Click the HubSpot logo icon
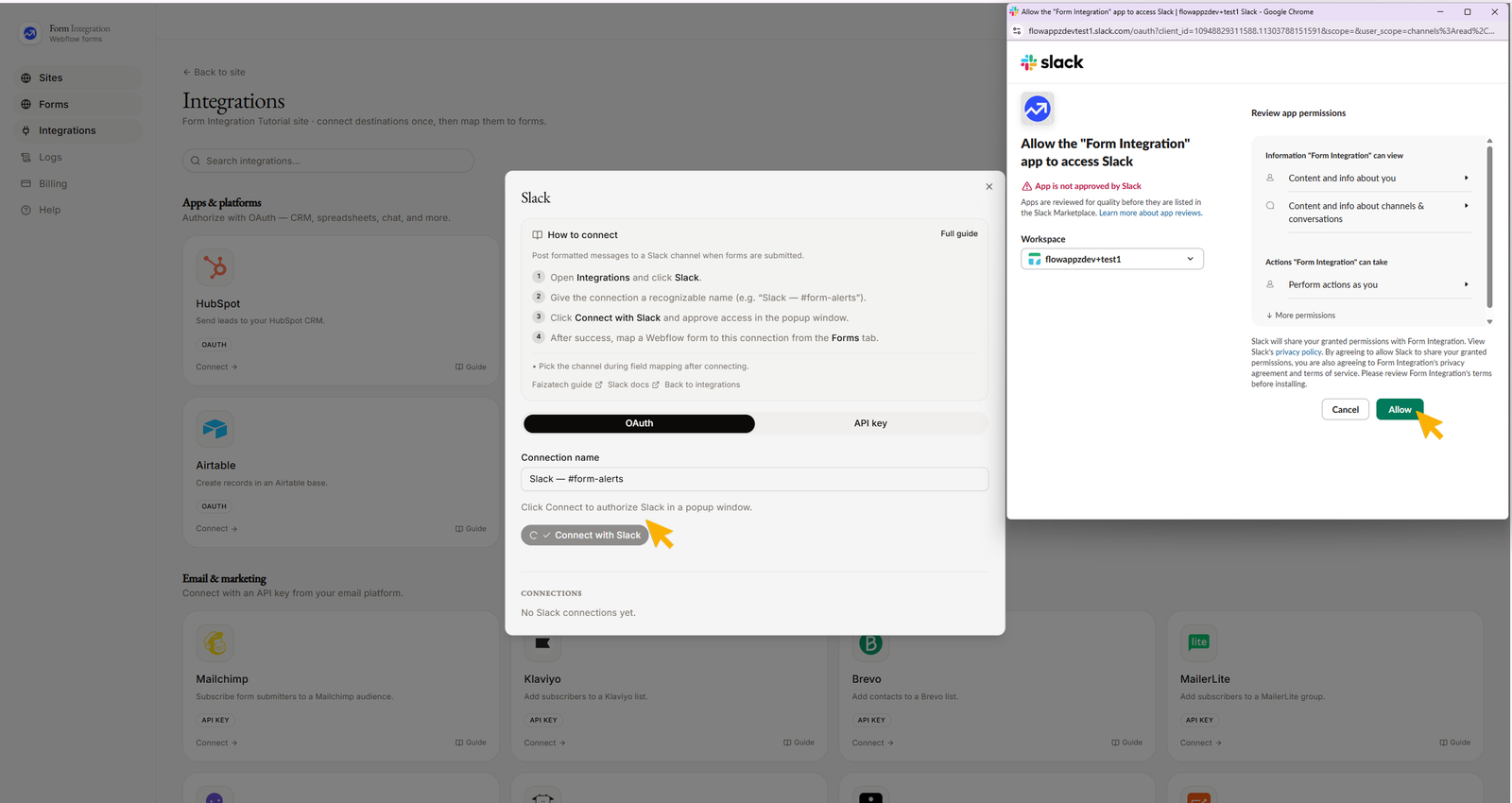 pos(215,267)
